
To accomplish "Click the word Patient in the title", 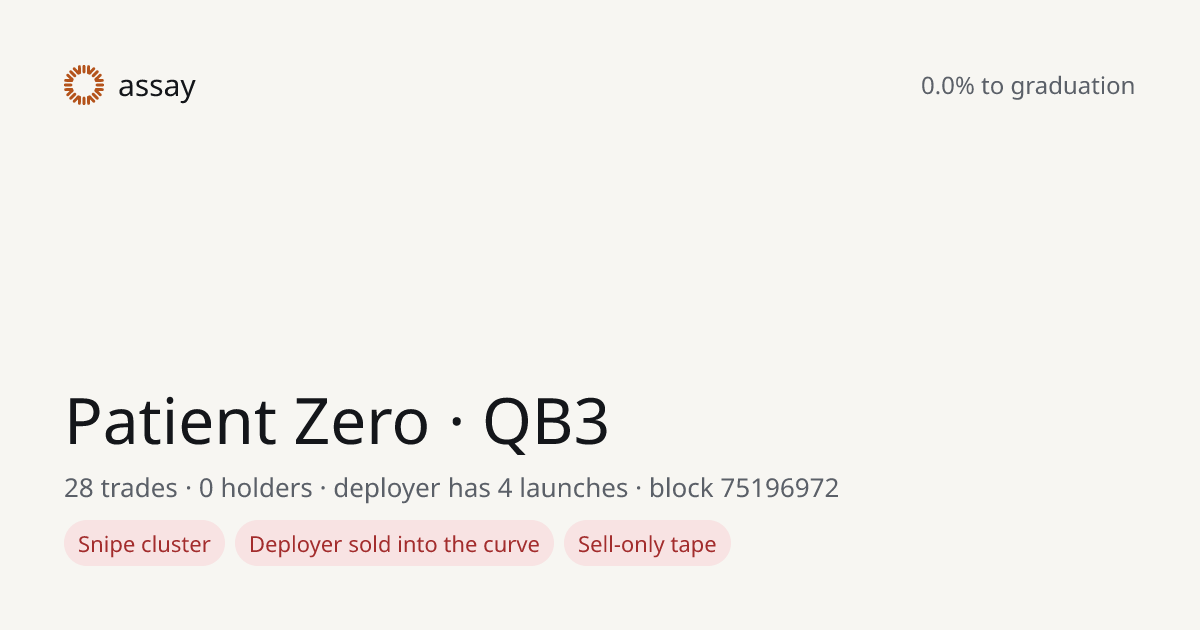I will point(170,421).
